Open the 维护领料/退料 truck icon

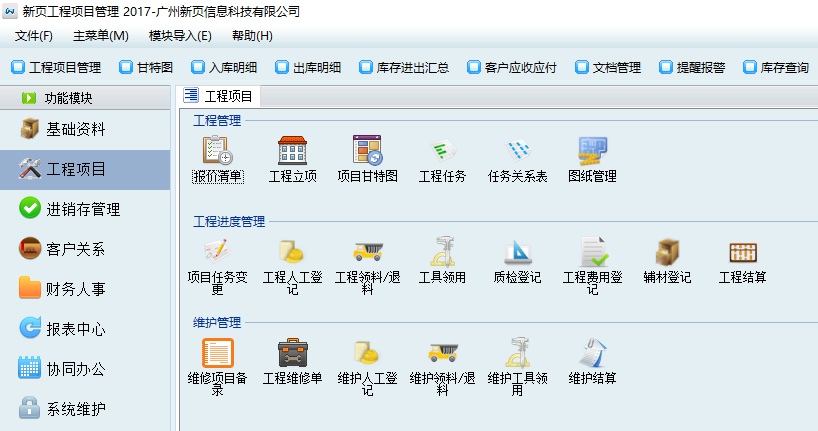click(442, 353)
